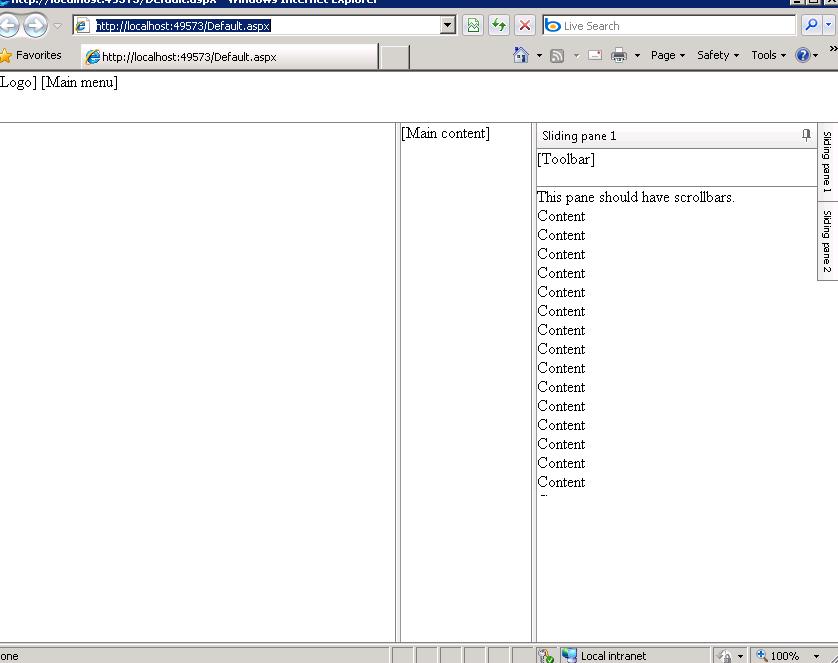Open the Safety menu
The height and width of the screenshot is (663, 838).
click(x=718, y=55)
